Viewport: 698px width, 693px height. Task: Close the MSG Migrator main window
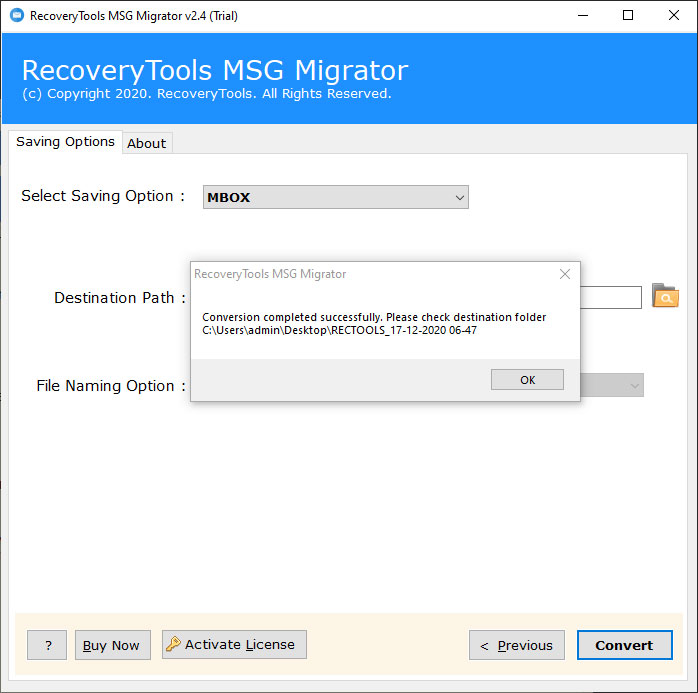[x=674, y=16]
